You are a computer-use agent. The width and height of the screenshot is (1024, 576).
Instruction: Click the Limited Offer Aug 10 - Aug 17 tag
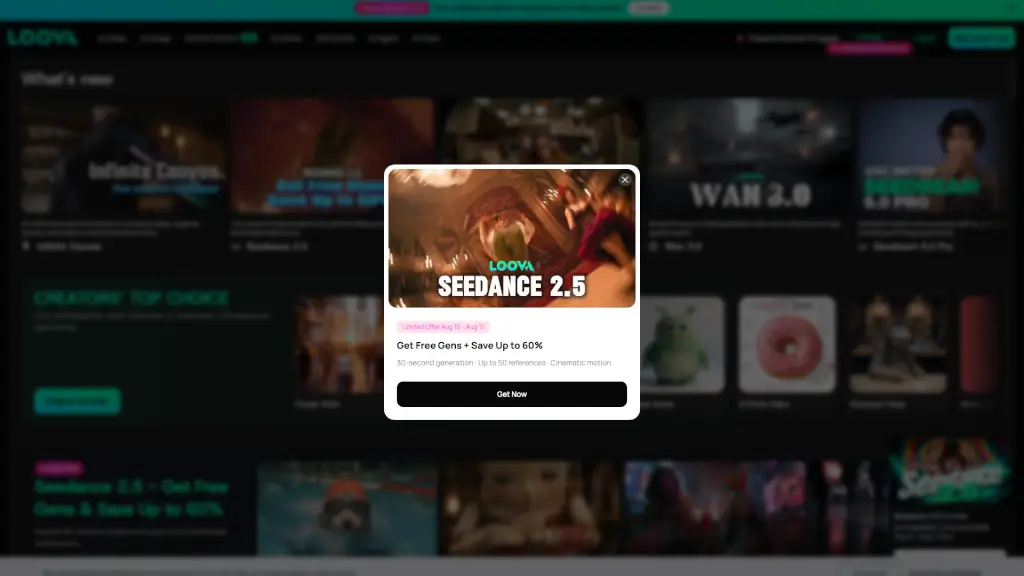(x=443, y=327)
